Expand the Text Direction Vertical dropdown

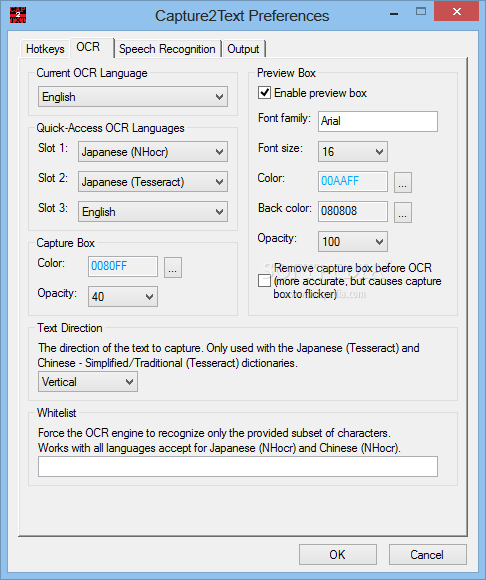pos(88,382)
